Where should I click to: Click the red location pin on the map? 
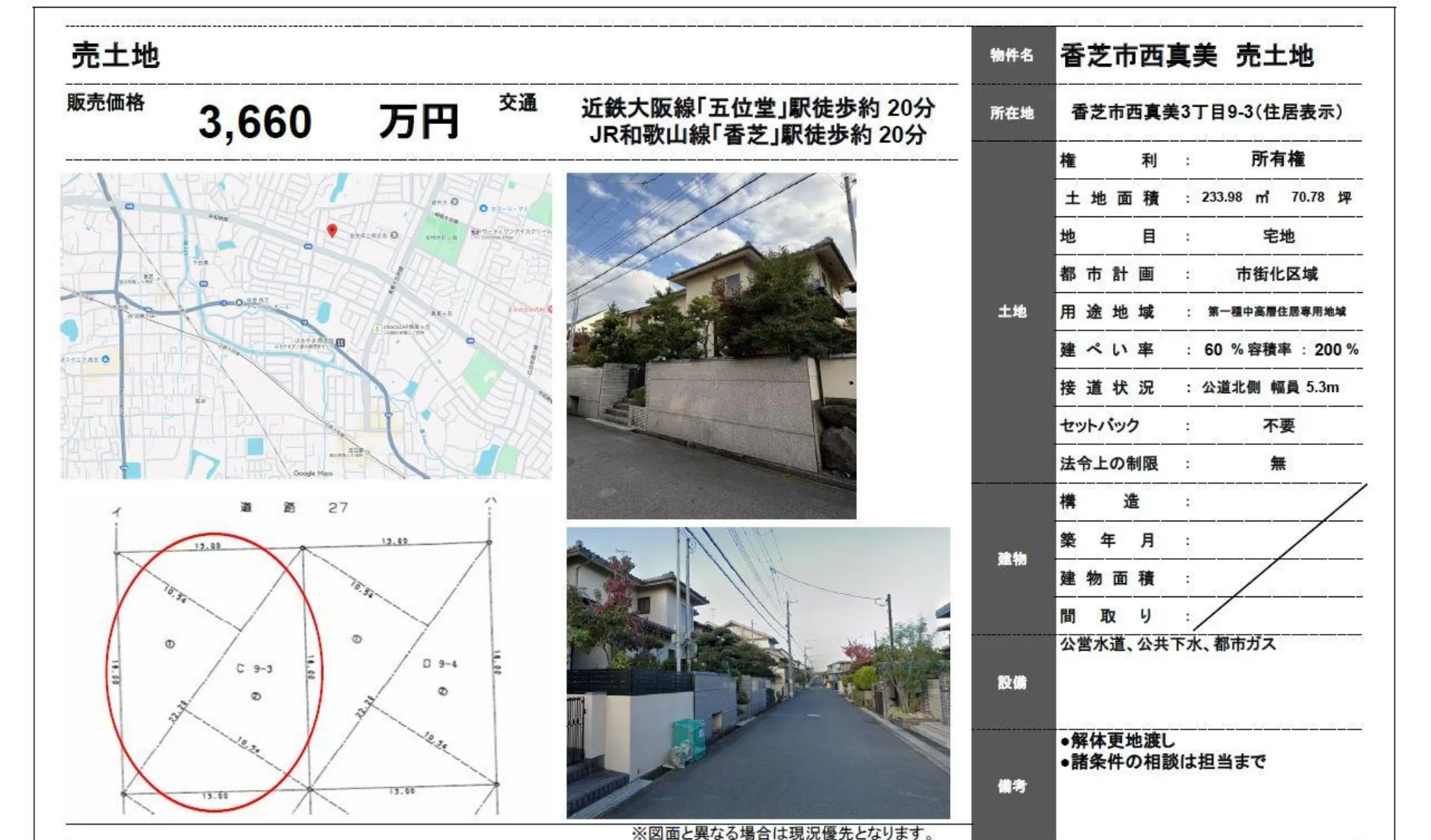coord(333,231)
